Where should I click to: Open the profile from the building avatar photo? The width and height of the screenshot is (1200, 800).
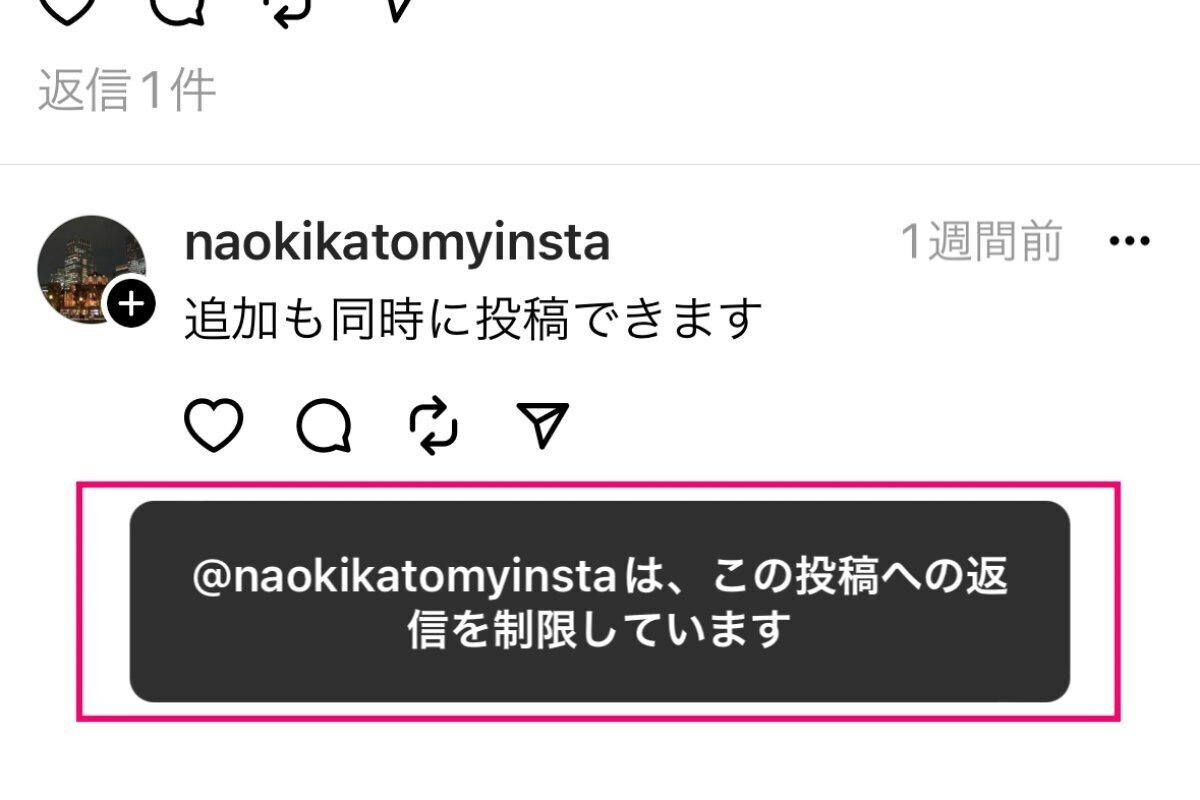[x=92, y=270]
